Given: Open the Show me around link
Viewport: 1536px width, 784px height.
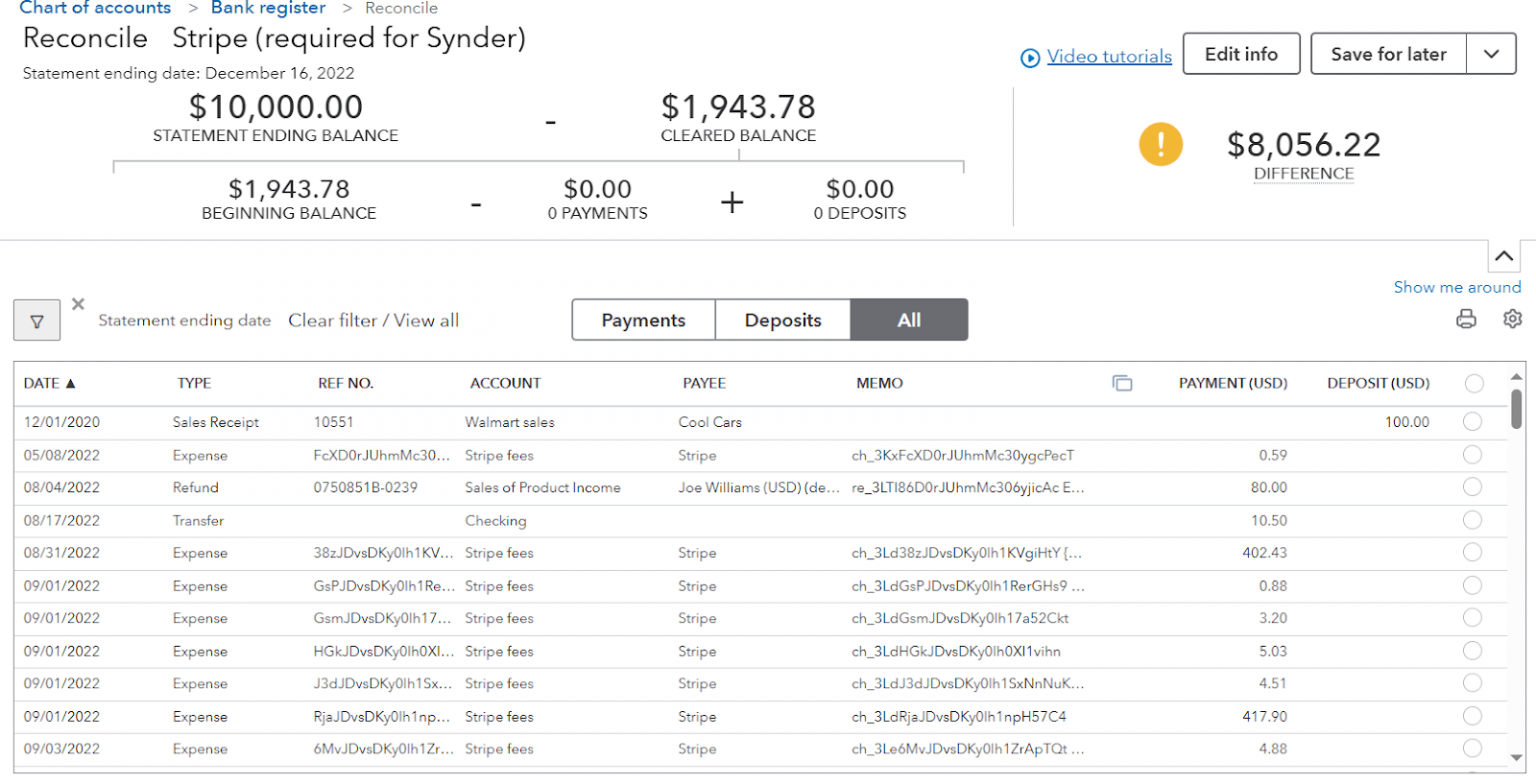Looking at the screenshot, I should 1457,287.
